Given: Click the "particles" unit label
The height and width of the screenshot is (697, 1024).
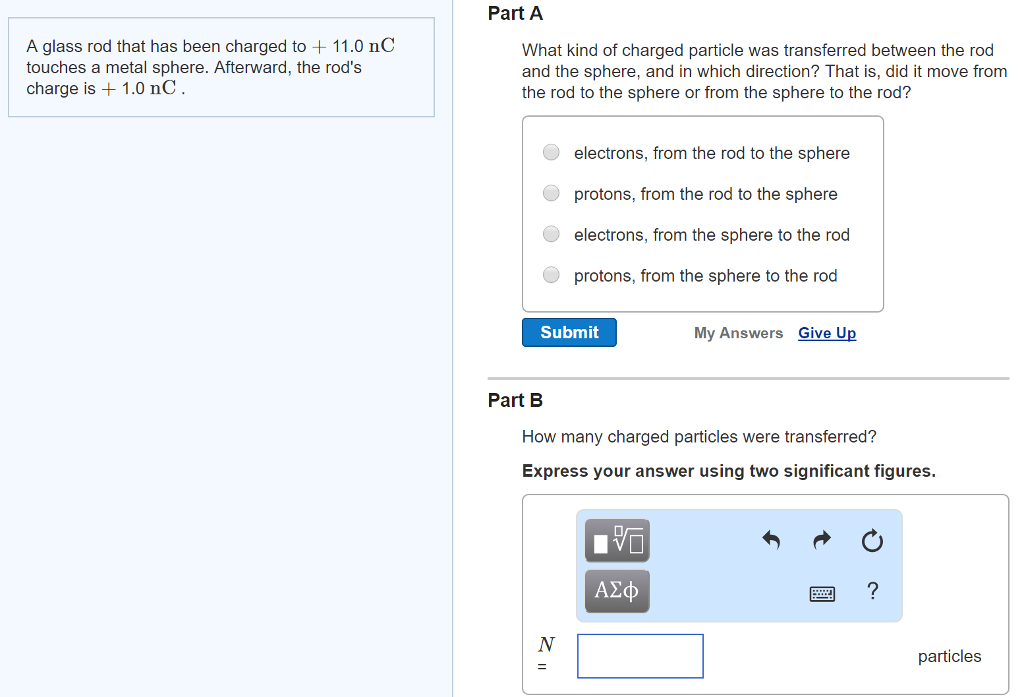Looking at the screenshot, I should [949, 656].
